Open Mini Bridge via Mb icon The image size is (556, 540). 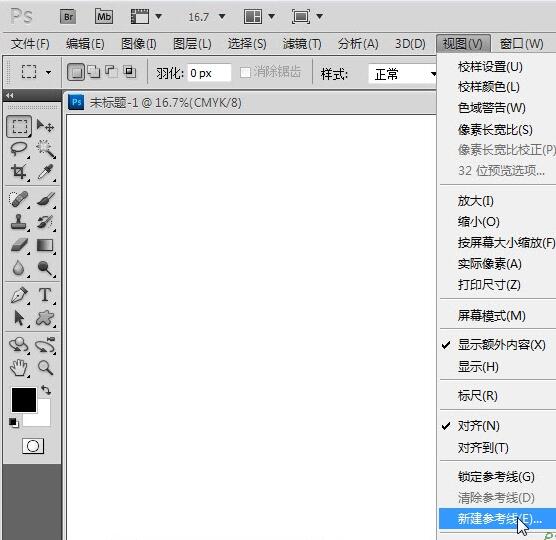[x=104, y=17]
